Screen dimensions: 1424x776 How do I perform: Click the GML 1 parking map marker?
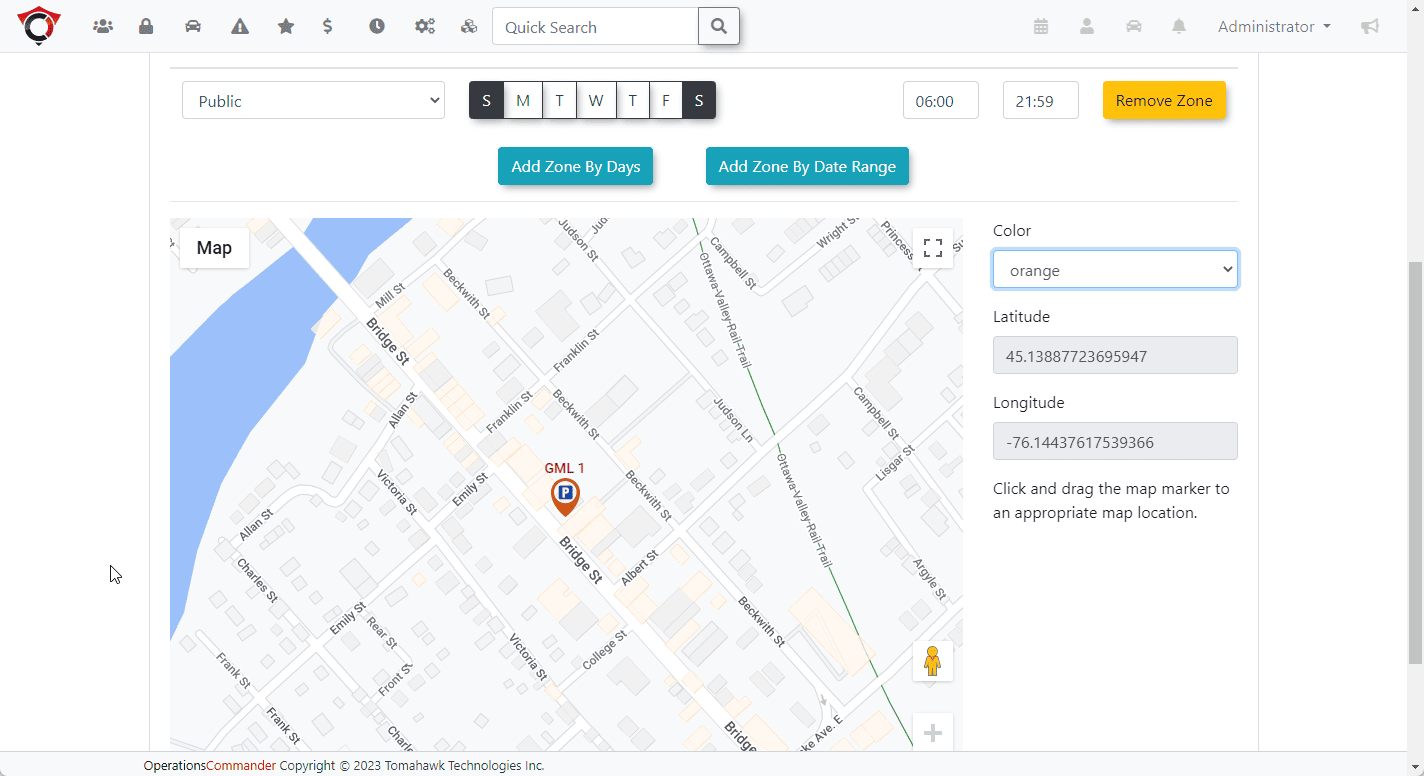tap(565, 495)
